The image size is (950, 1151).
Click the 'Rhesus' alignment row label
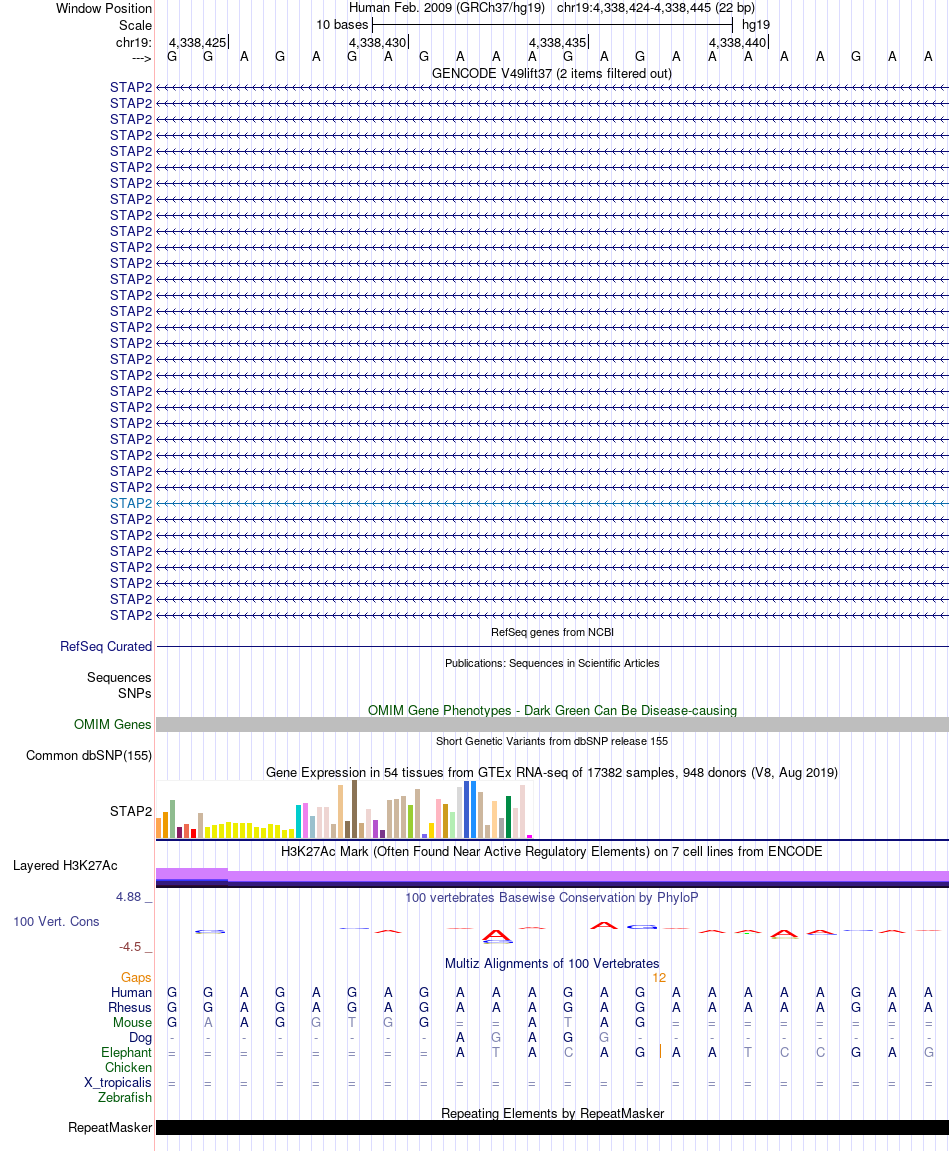130,1008
